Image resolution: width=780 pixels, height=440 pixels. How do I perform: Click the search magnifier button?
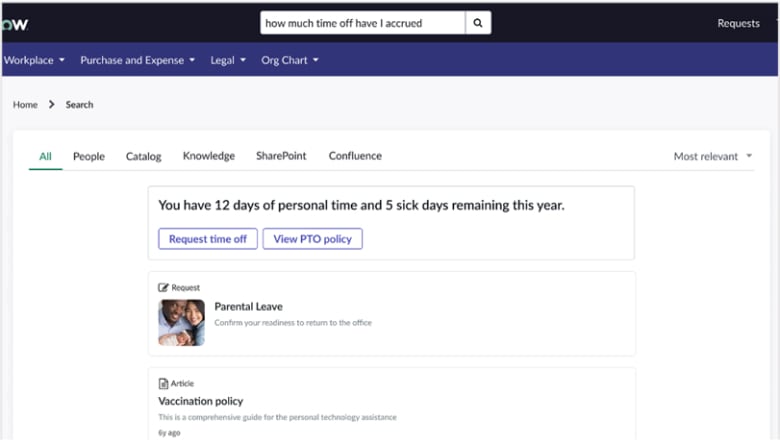[x=478, y=23]
